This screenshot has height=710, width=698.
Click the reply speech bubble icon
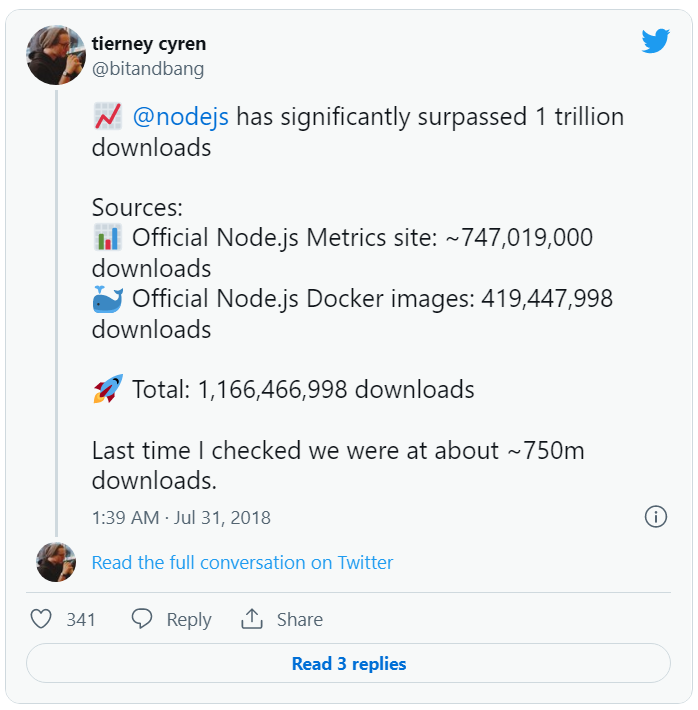(142, 619)
